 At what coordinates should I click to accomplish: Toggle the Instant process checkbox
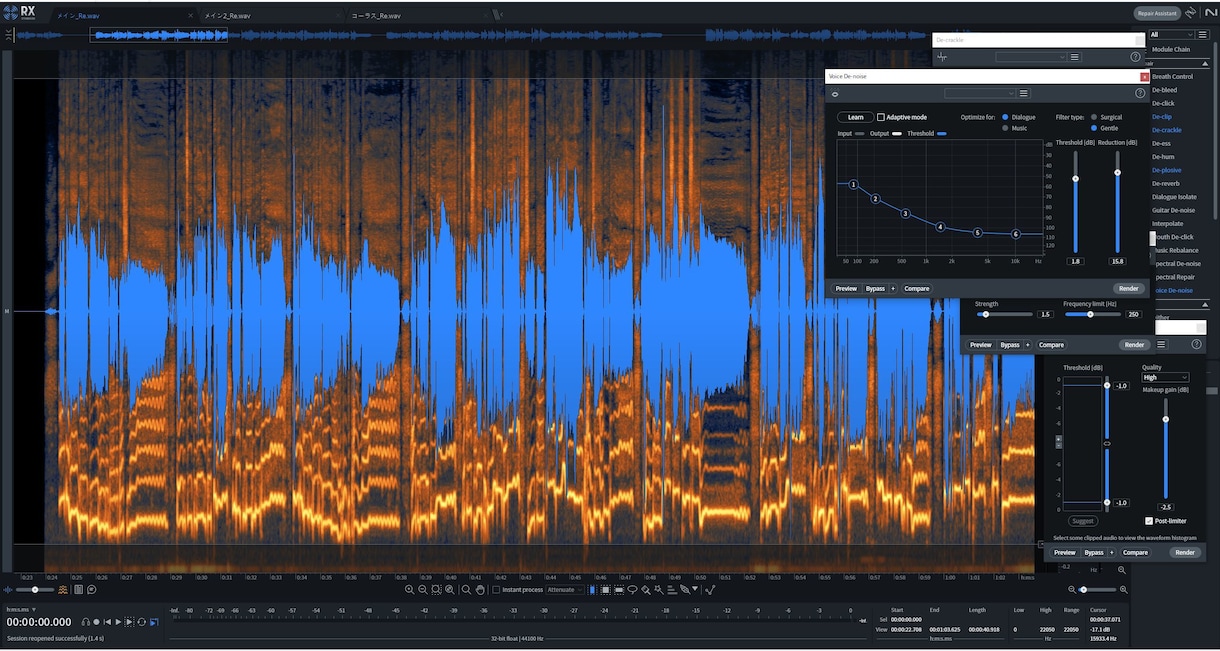pos(496,590)
